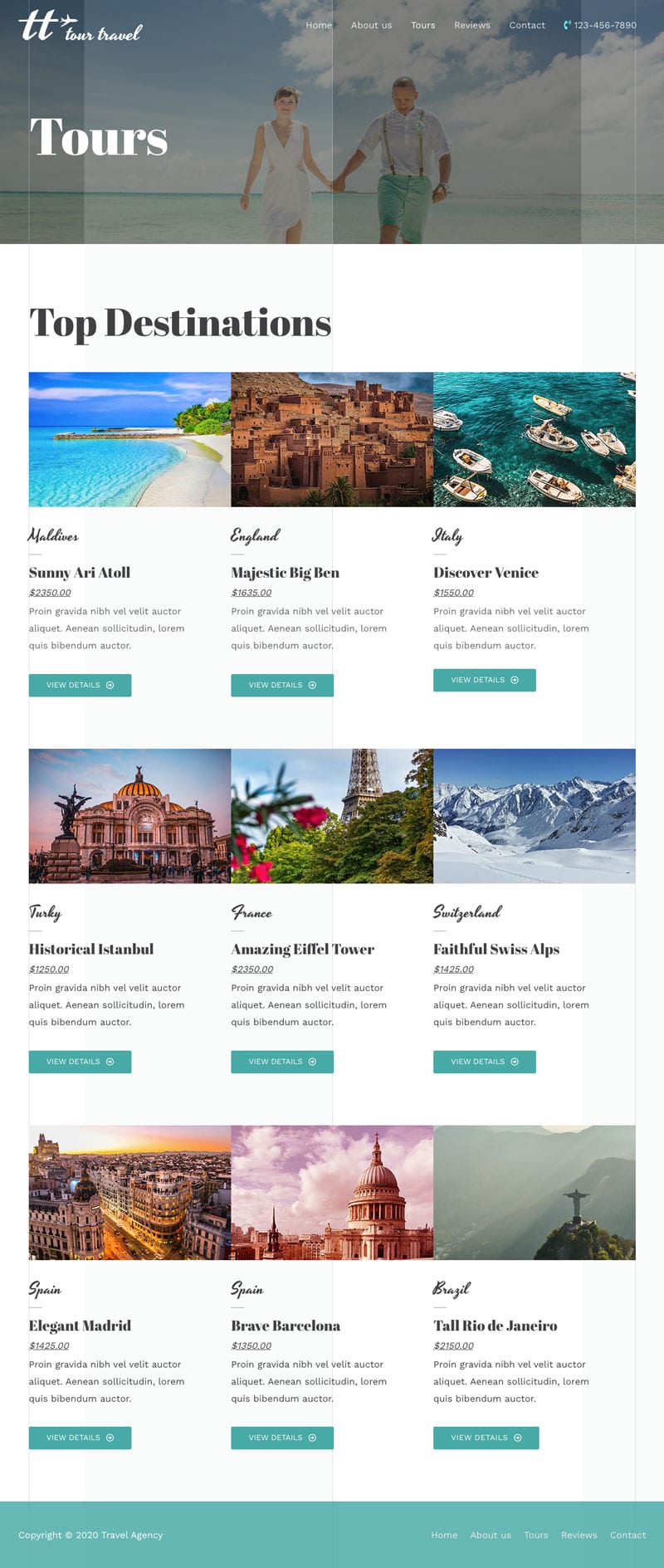
Task: Click arrow icon on Faithful Swiss Alps button
Action: [515, 1062]
